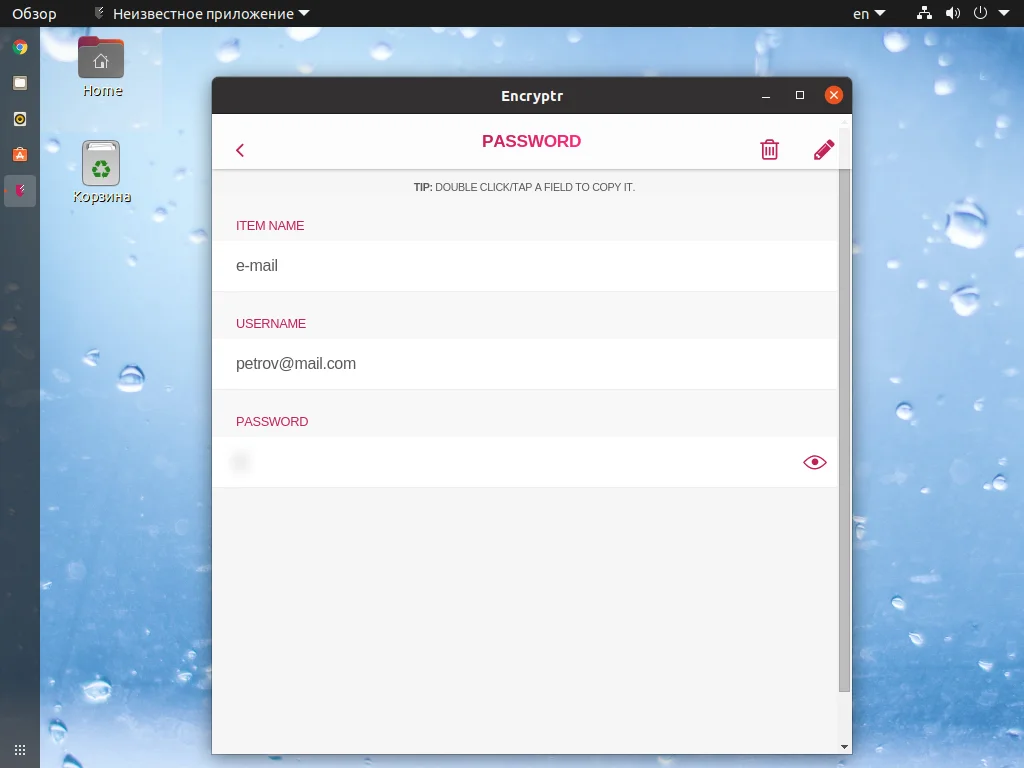1024x768 pixels.
Task: Click the Encryptr title bar text
Action: click(x=532, y=96)
